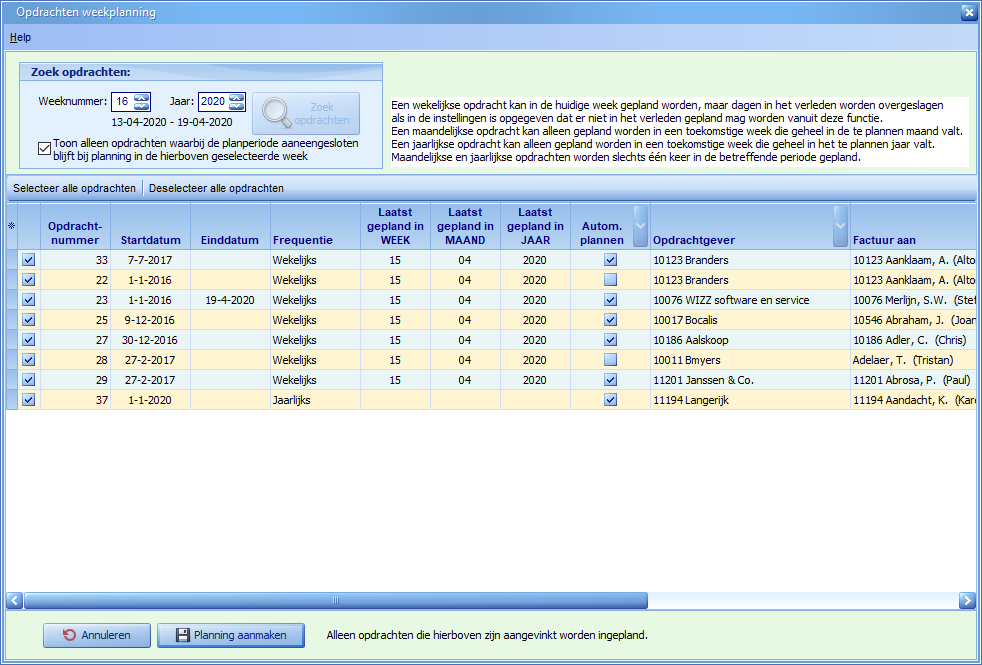This screenshot has width=982, height=665.
Task: Click the horizontal scrollbar thumb
Action: tap(336, 601)
